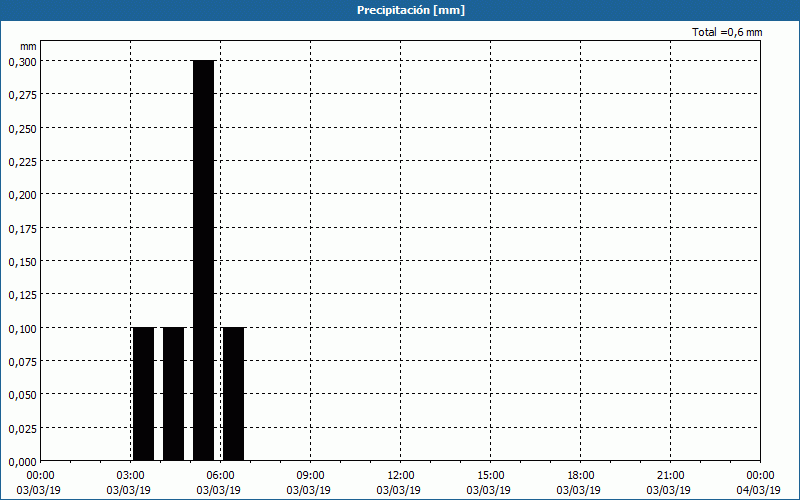This screenshot has width=800, height=500.
Task: Click the second 0,100 bar near 04:00
Action: pos(173,394)
